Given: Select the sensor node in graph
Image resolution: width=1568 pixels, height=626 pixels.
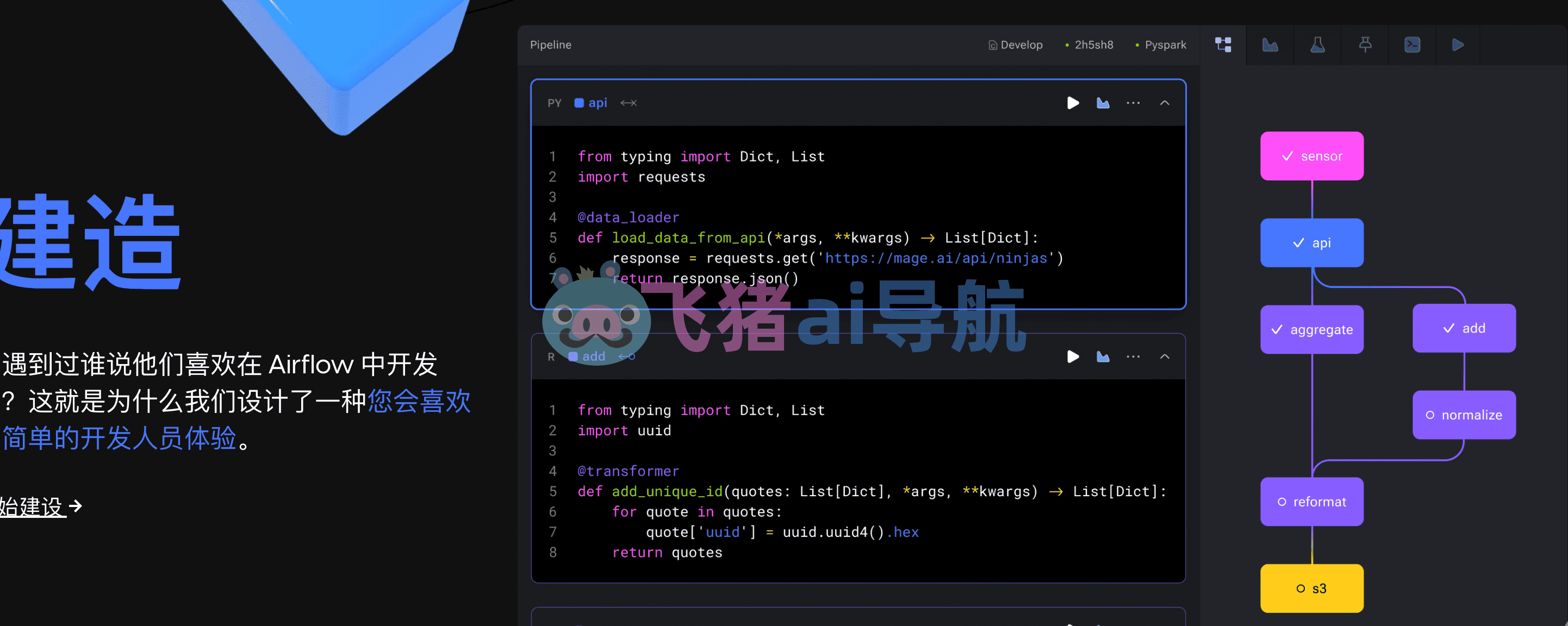Looking at the screenshot, I should point(1312,156).
